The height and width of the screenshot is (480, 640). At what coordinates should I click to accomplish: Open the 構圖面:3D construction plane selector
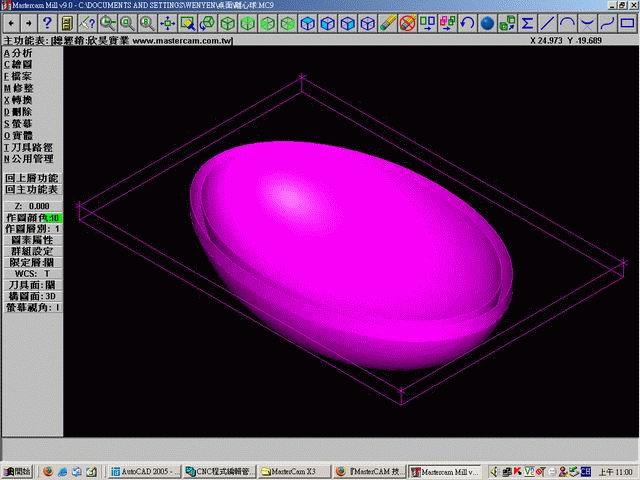pyautogui.click(x=32, y=296)
